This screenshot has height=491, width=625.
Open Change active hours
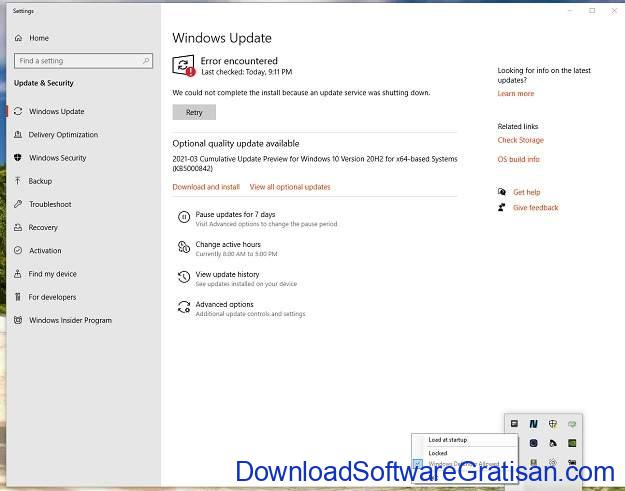coord(228,244)
